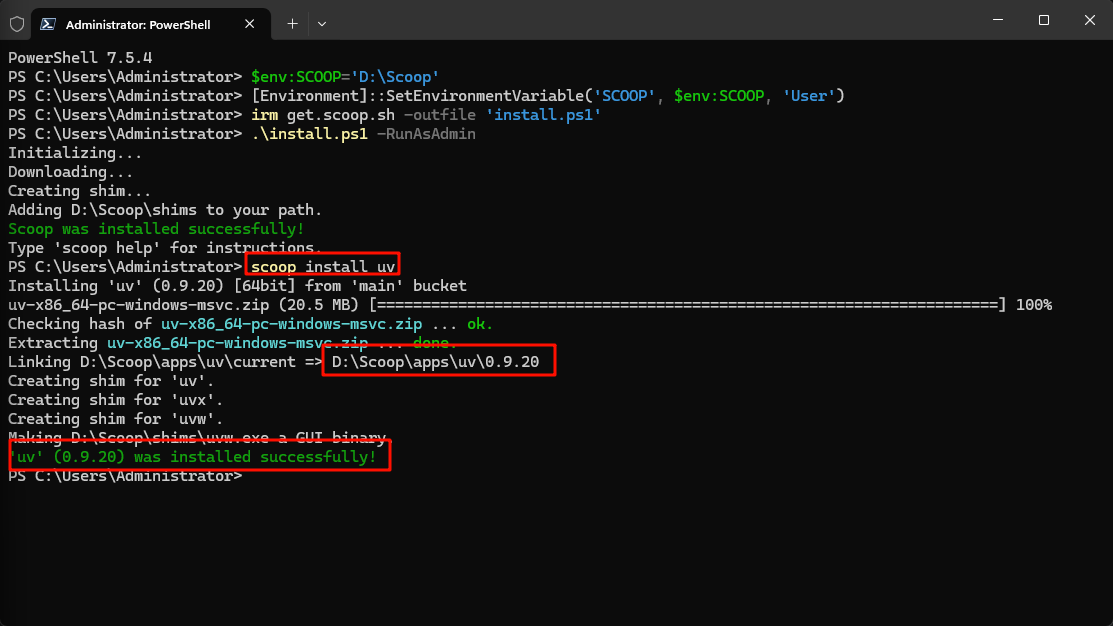Screen dimensions: 1113x626
Task: Maximize the terminal window
Action: click(1043, 20)
